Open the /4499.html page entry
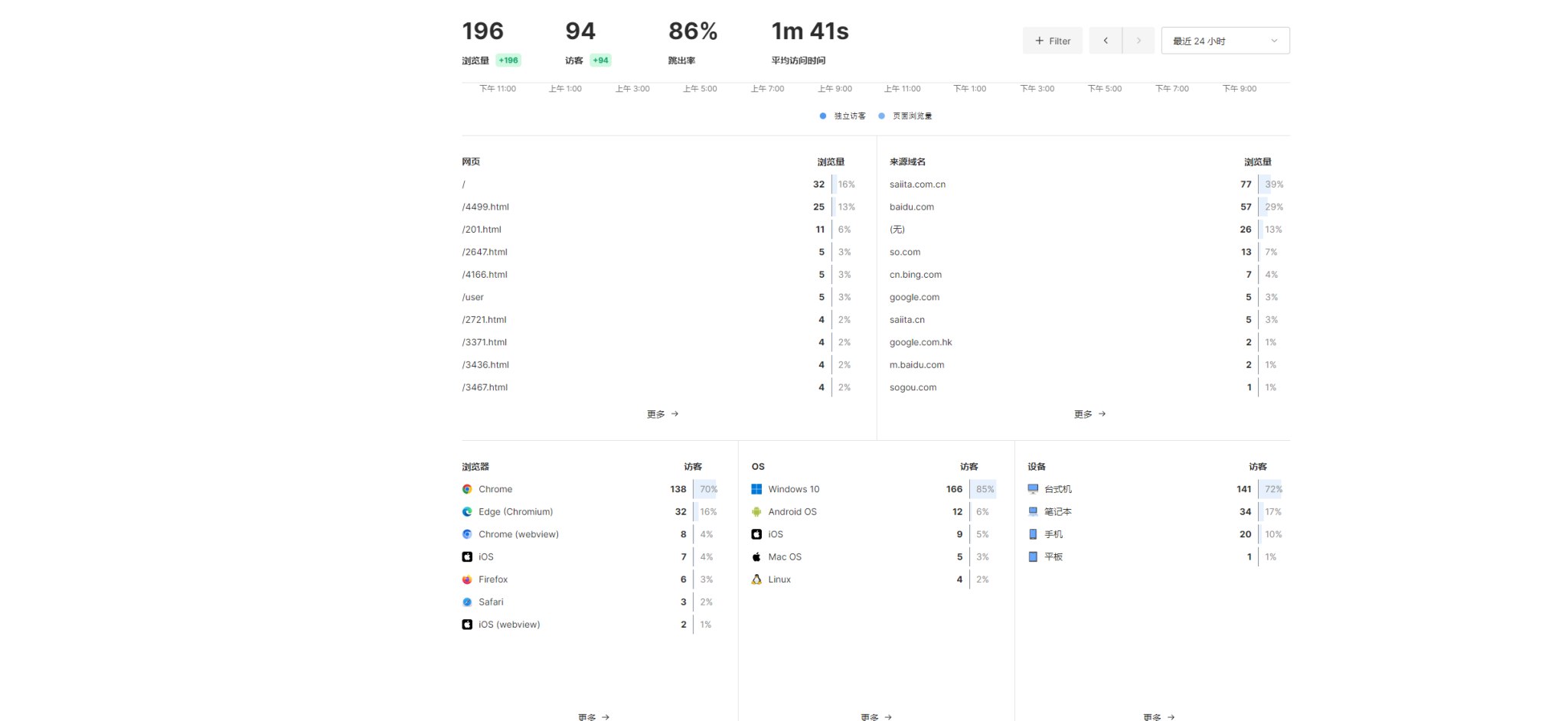The height and width of the screenshot is (721, 1568). tap(485, 207)
